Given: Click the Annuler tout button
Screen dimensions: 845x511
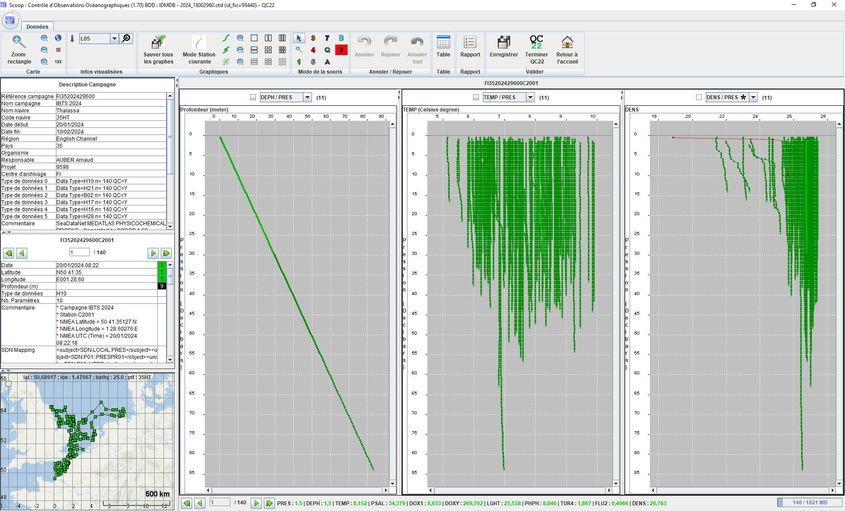Looking at the screenshot, I should click(417, 50).
